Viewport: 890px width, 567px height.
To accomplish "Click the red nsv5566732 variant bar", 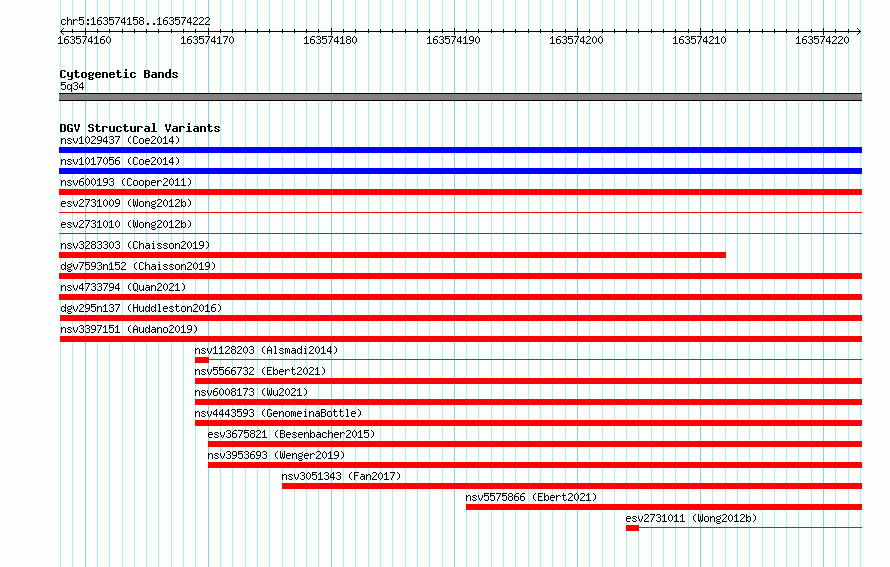I will [x=528, y=381].
